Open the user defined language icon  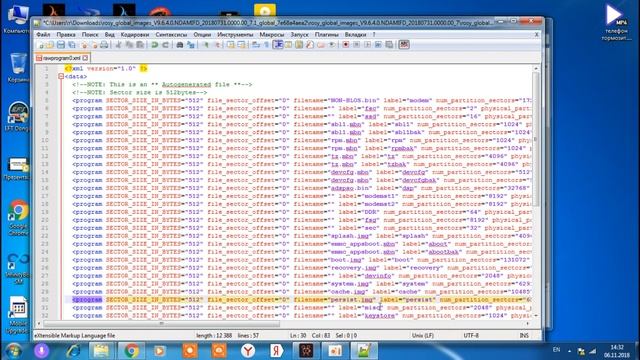tap(289, 45)
